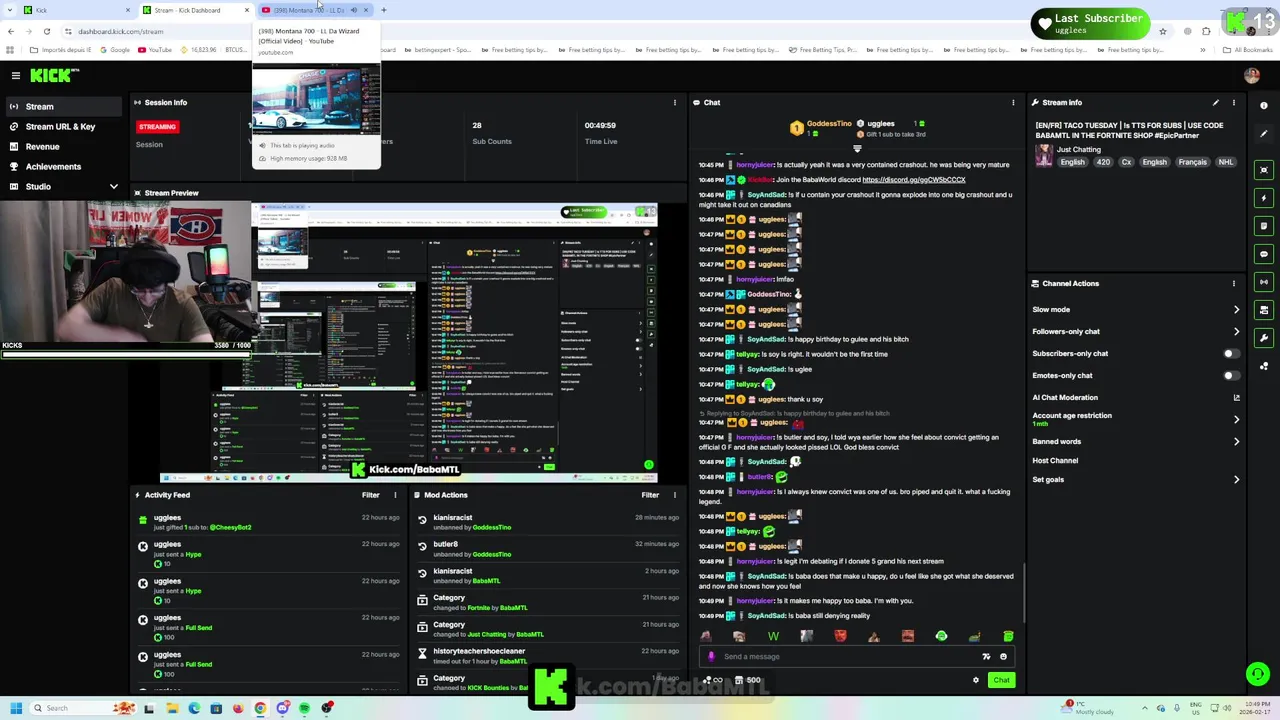
Task: Toggle lightning Activity Feed panel icon
Action: [1264, 198]
